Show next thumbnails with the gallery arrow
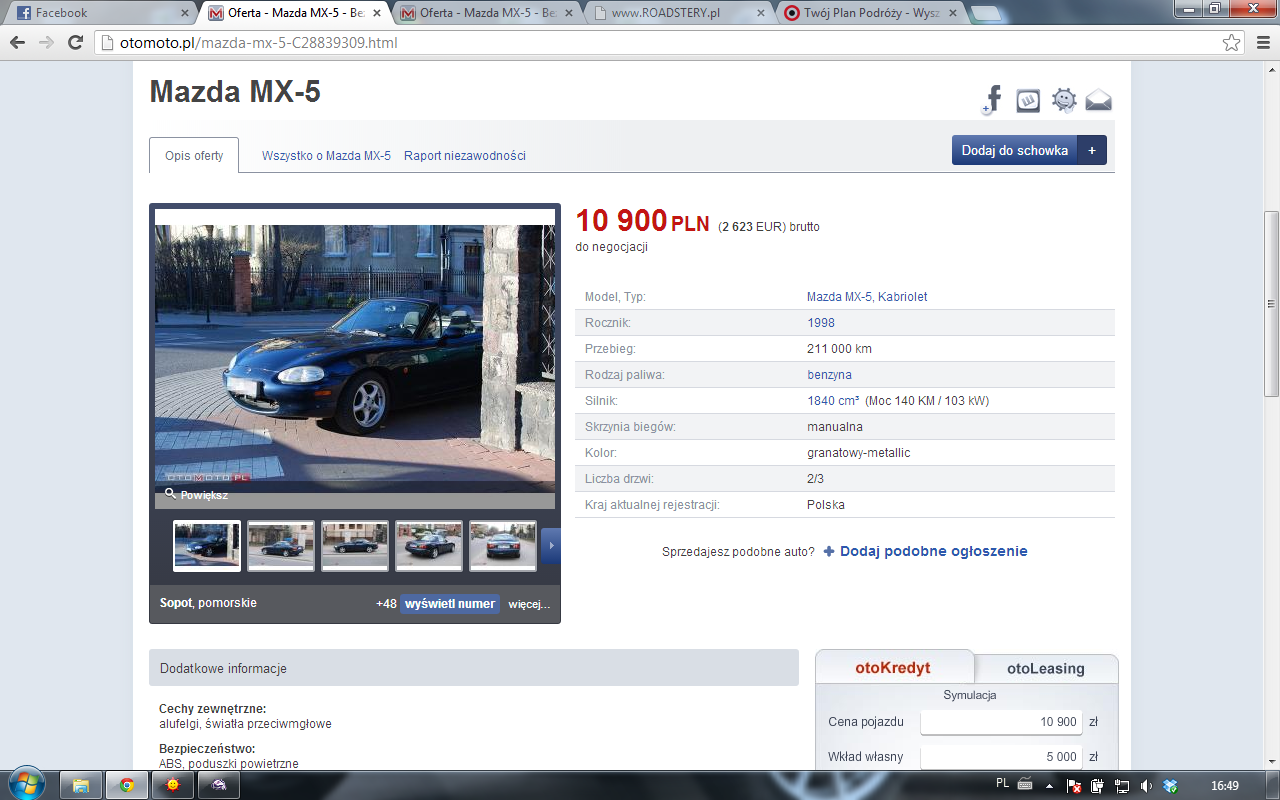Image resolution: width=1280 pixels, height=800 pixels. 551,546
